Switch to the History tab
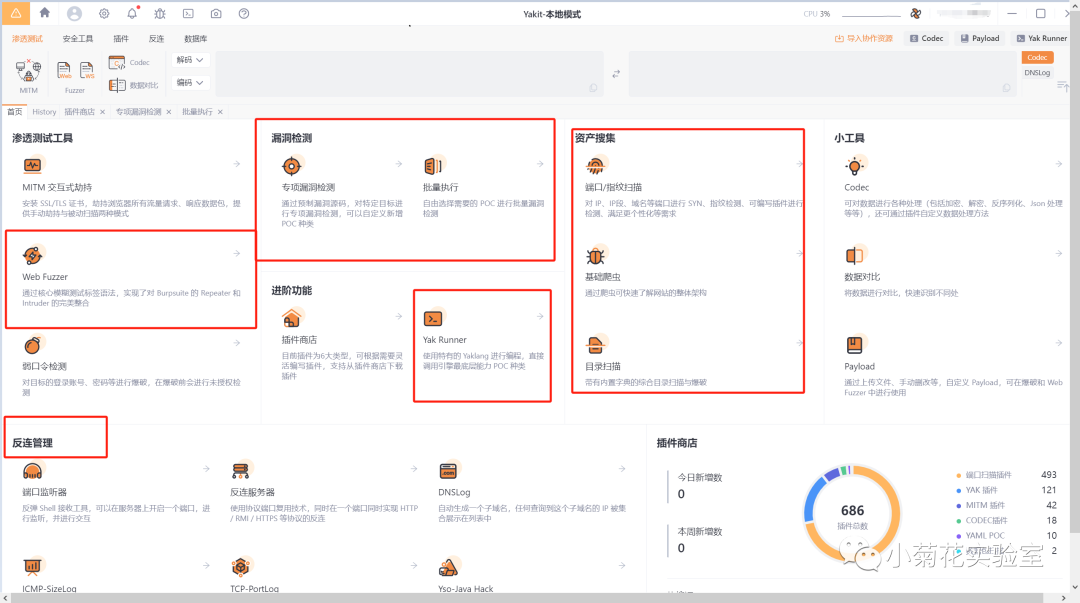Viewport: 1080px width, 603px height. (44, 112)
